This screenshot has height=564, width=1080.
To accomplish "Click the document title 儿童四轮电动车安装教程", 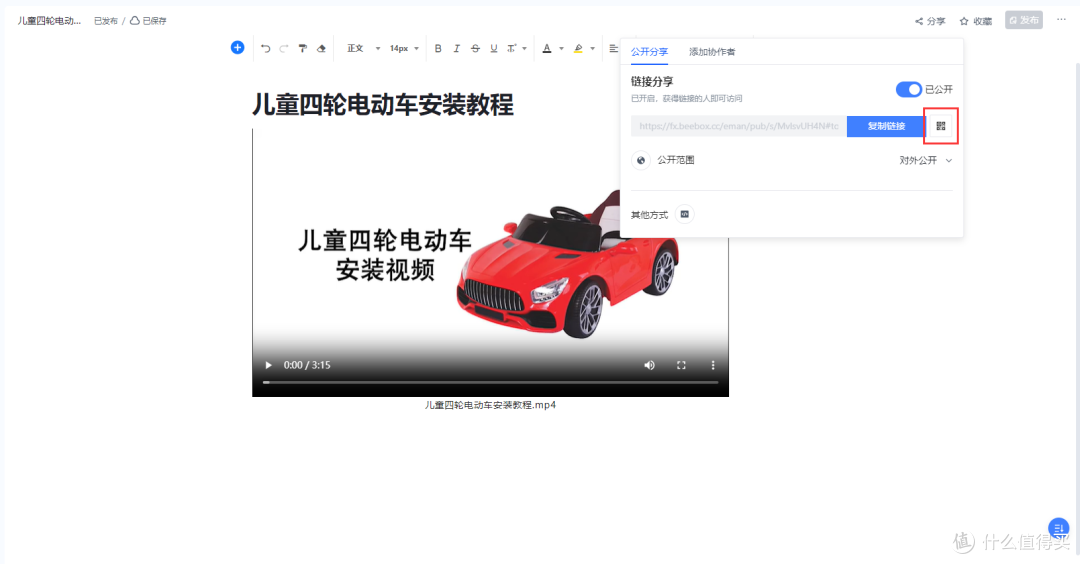I will (383, 105).
